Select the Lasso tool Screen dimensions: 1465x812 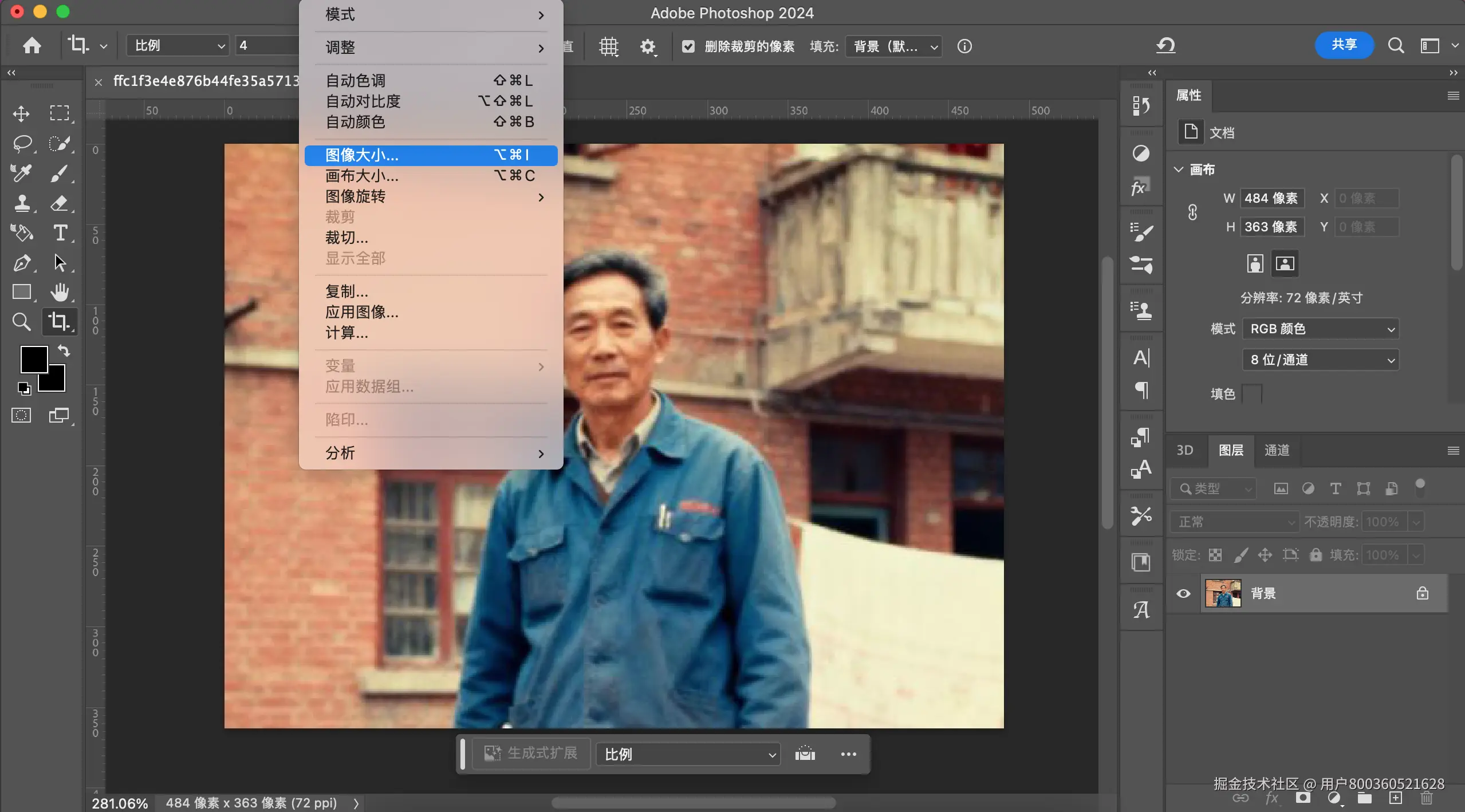coord(22,143)
